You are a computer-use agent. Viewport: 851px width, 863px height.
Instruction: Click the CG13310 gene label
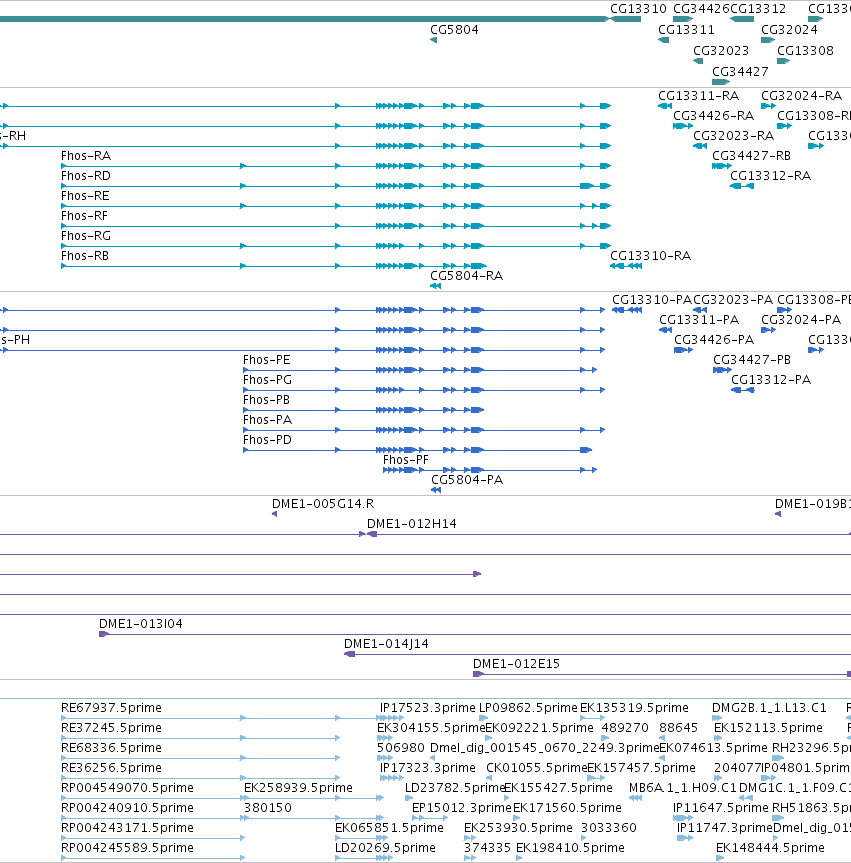[638, 9]
